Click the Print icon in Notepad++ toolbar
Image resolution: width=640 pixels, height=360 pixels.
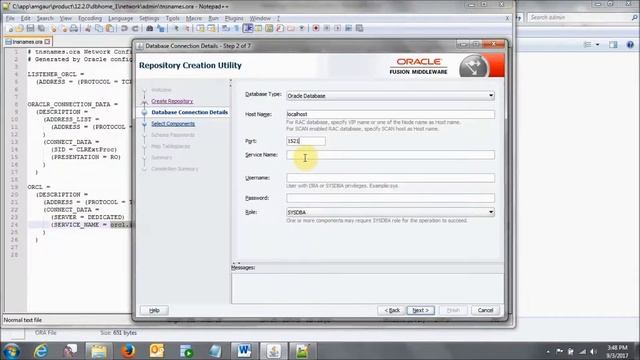pos(73,28)
